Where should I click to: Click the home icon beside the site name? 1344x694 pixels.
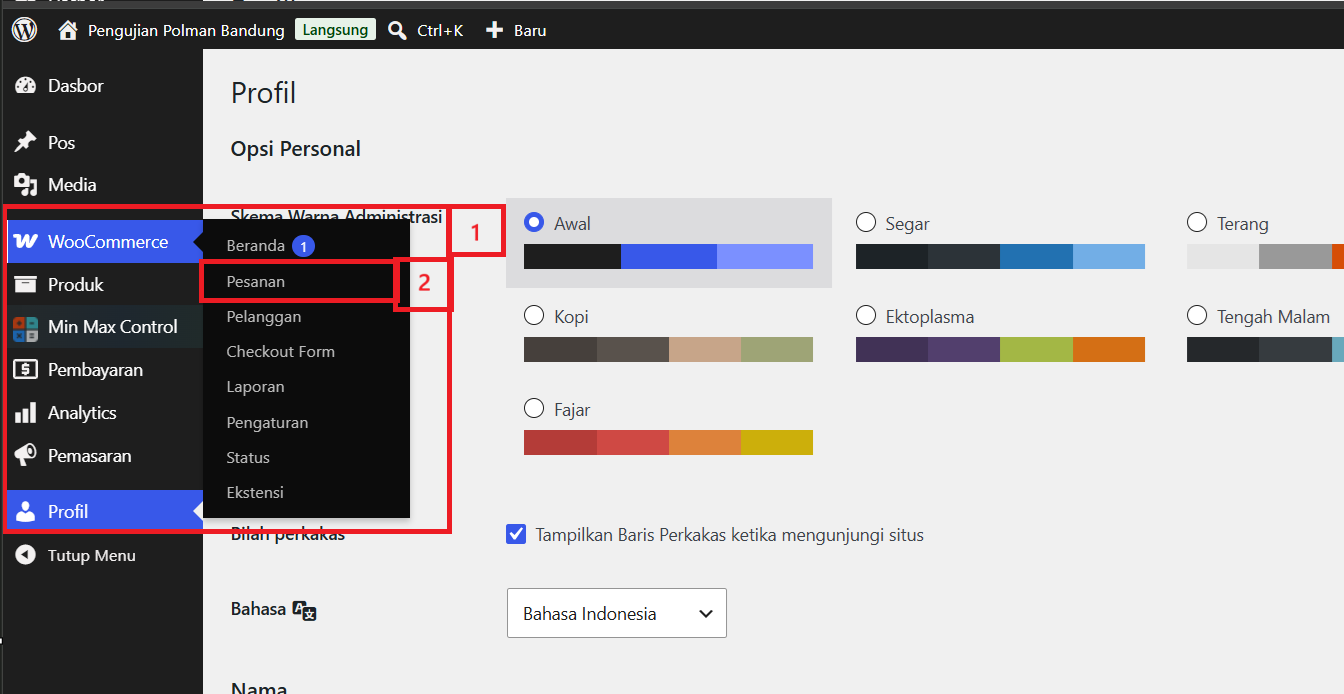[68, 30]
